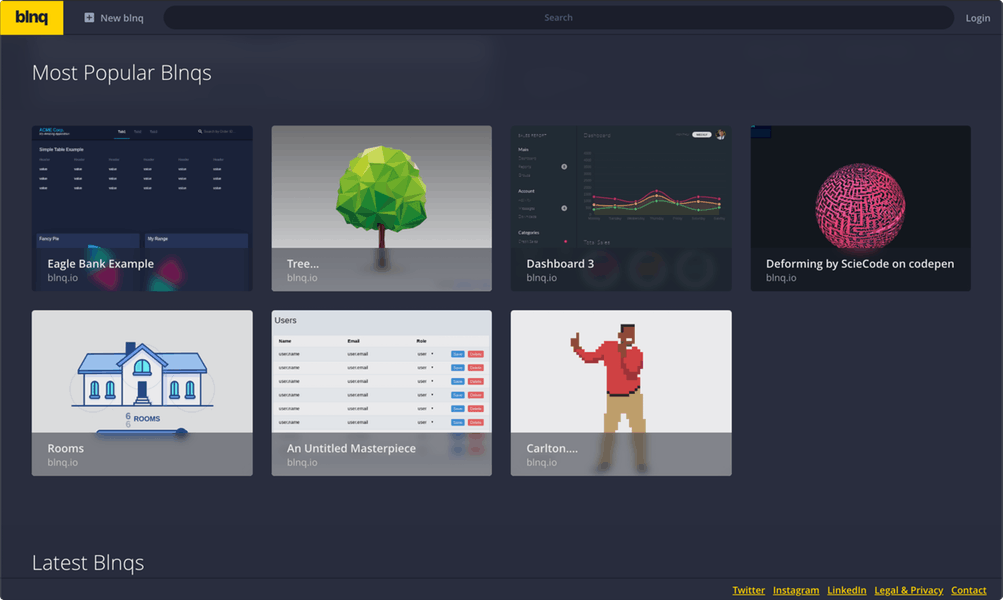Click the Most Popular Blnqs heading

[122, 73]
